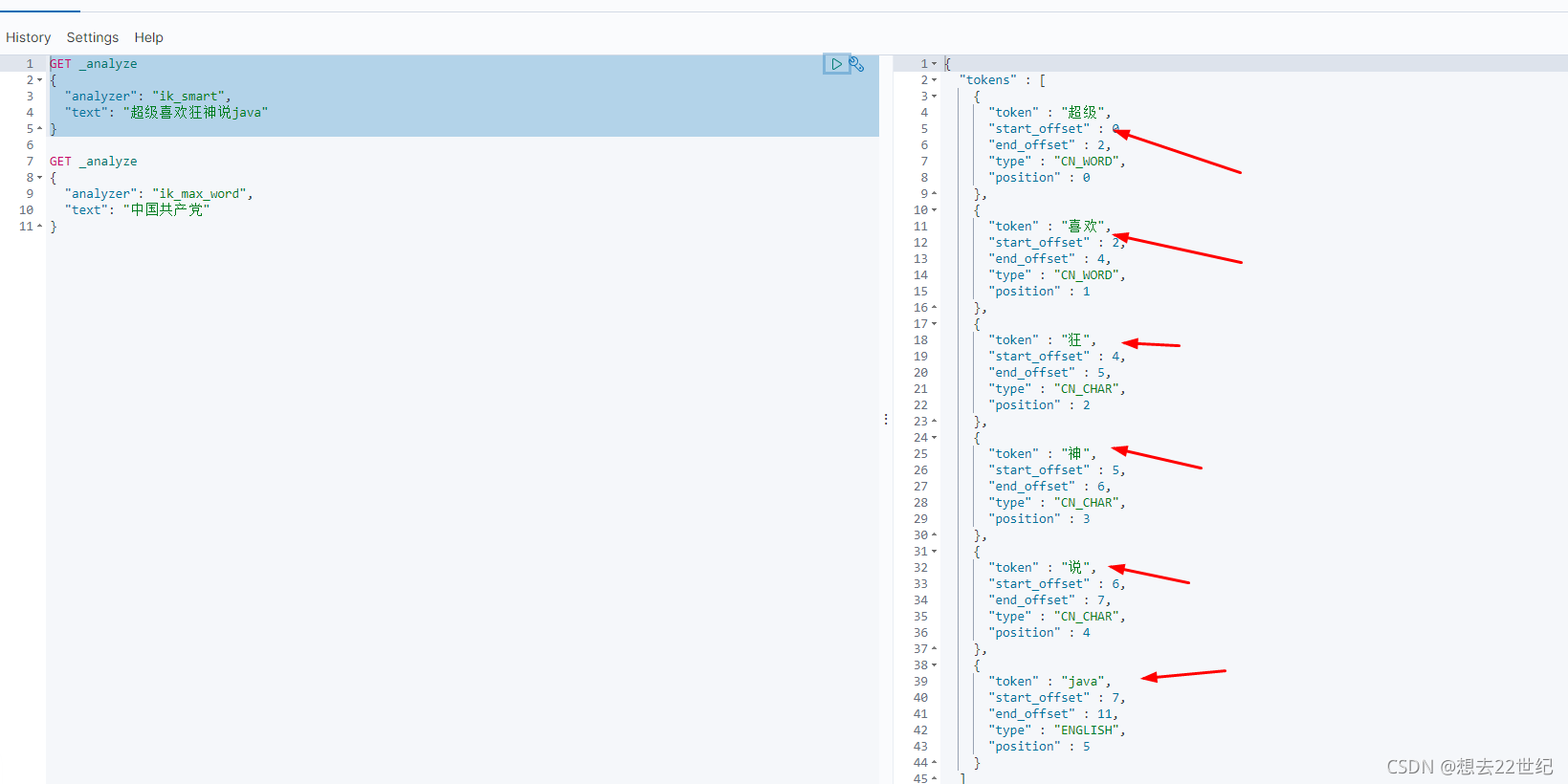Viewport: 1568px width, 784px height.
Task: Click the token 神 line in response
Action: click(x=1042, y=454)
